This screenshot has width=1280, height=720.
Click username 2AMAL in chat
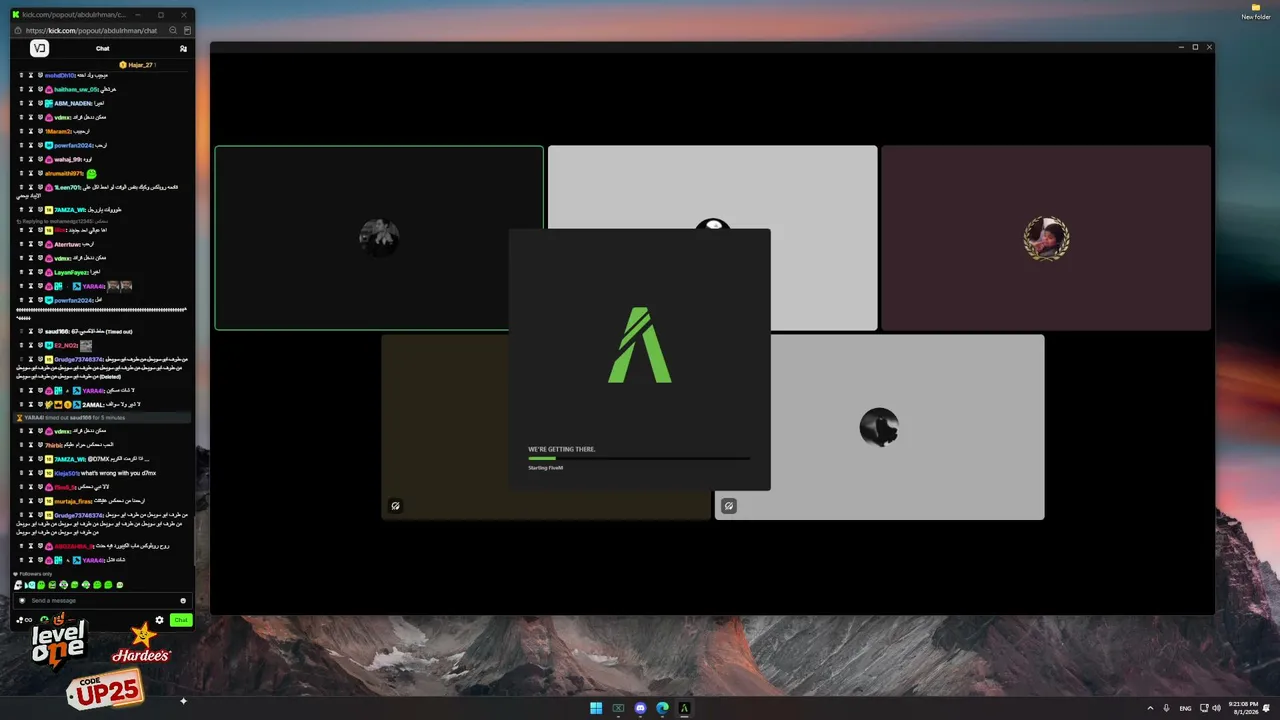(93, 405)
